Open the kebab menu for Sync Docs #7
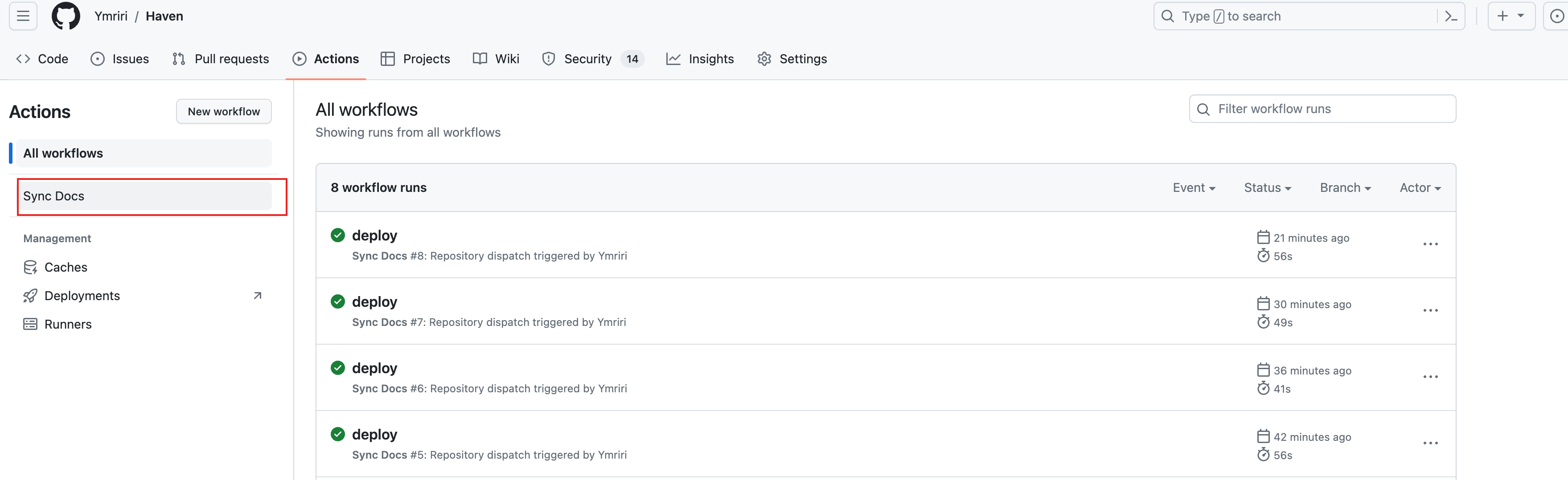Viewport: 1568px width, 480px height. pyautogui.click(x=1430, y=311)
